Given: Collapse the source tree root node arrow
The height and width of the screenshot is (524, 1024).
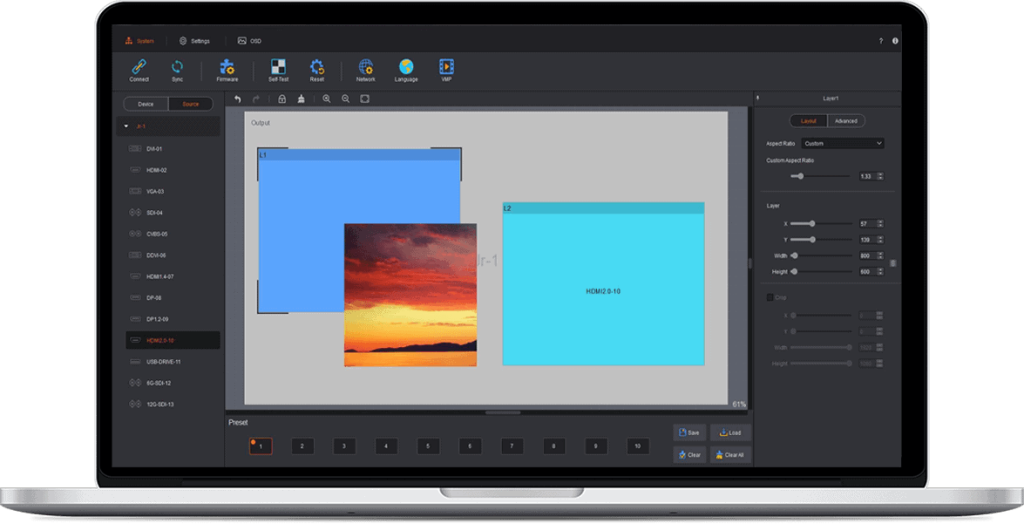Looking at the screenshot, I should tap(126, 127).
